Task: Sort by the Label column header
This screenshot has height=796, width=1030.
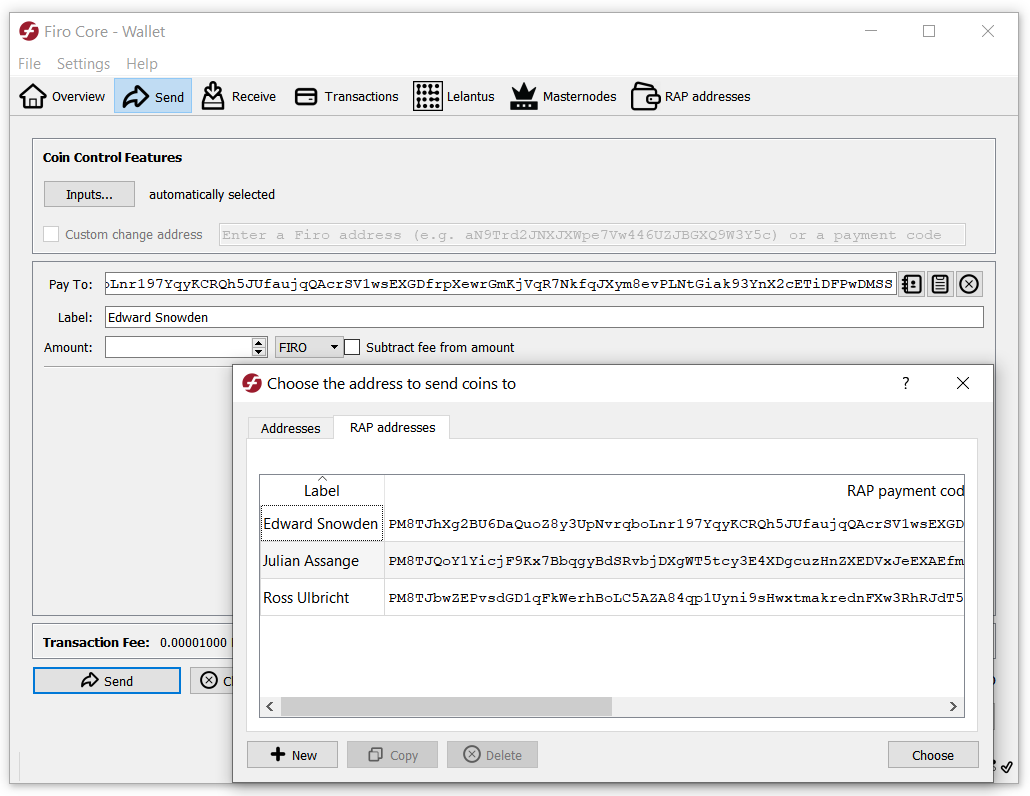Action: 322,490
